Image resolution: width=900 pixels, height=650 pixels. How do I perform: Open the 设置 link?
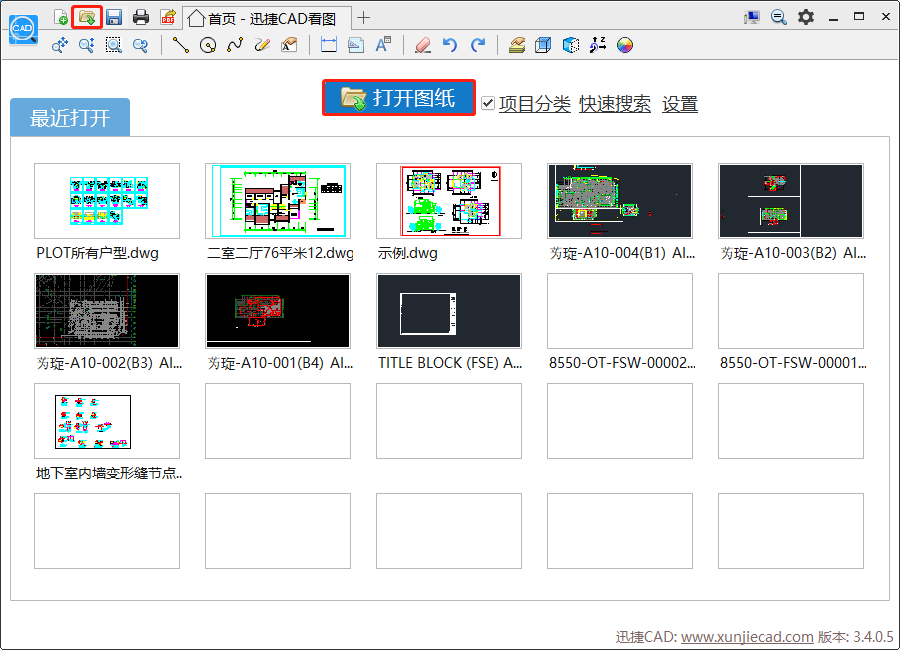[680, 104]
